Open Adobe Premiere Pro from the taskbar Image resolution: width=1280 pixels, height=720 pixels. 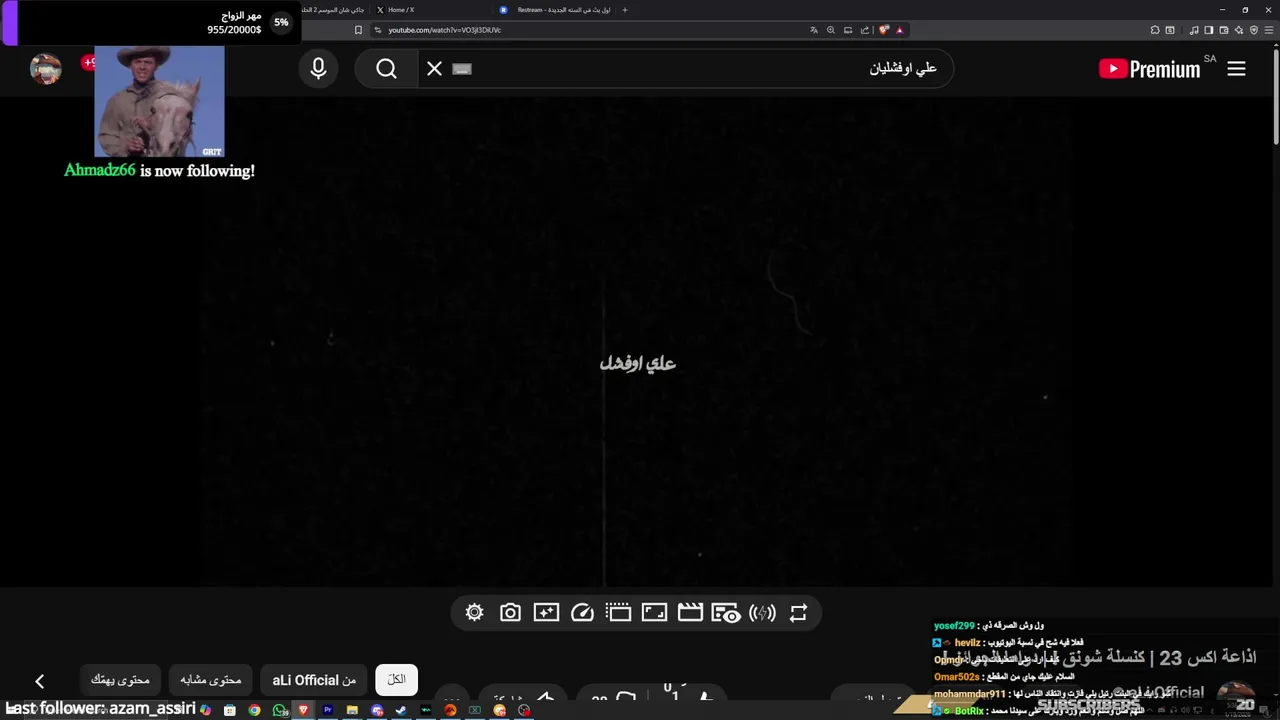point(328,710)
